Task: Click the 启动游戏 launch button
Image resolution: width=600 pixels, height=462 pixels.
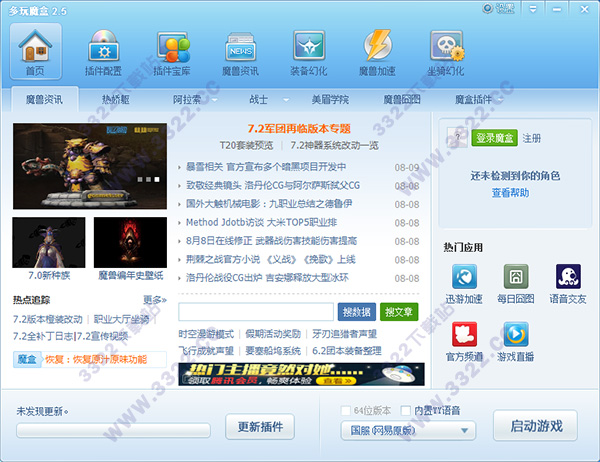Action: tap(536, 426)
